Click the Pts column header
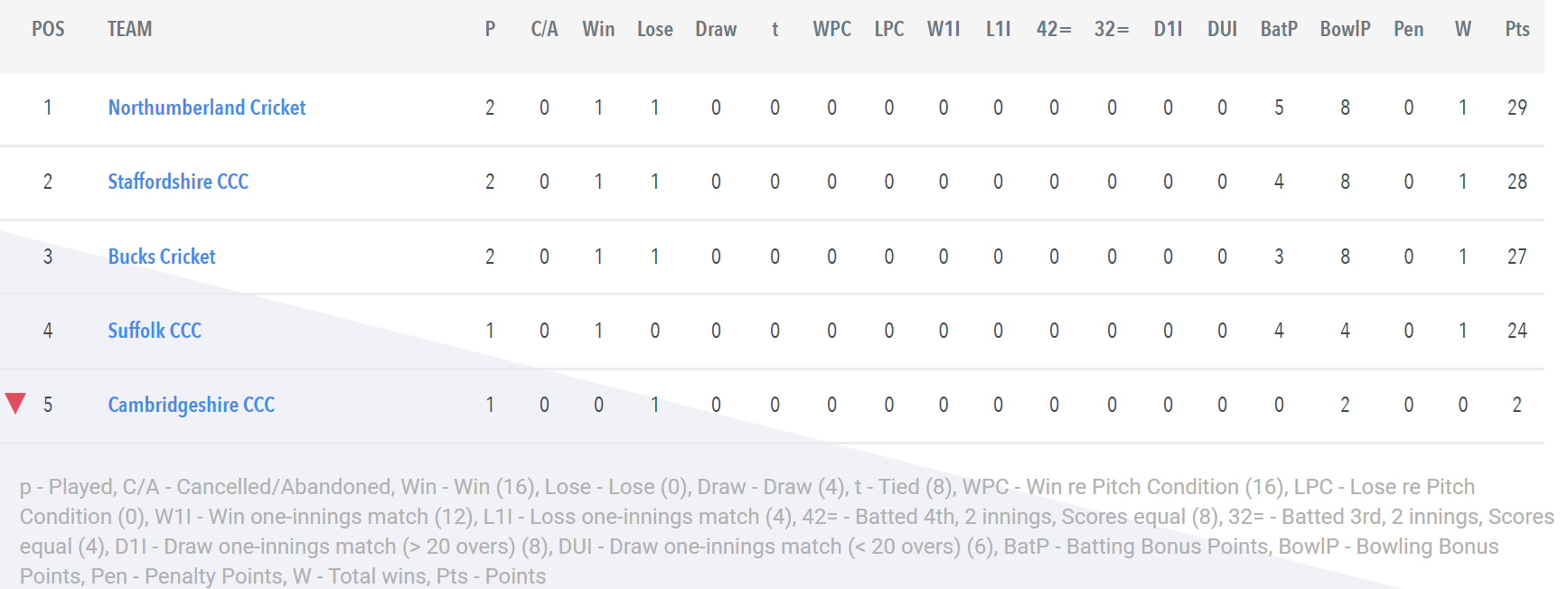1568x589 pixels. tap(1517, 29)
